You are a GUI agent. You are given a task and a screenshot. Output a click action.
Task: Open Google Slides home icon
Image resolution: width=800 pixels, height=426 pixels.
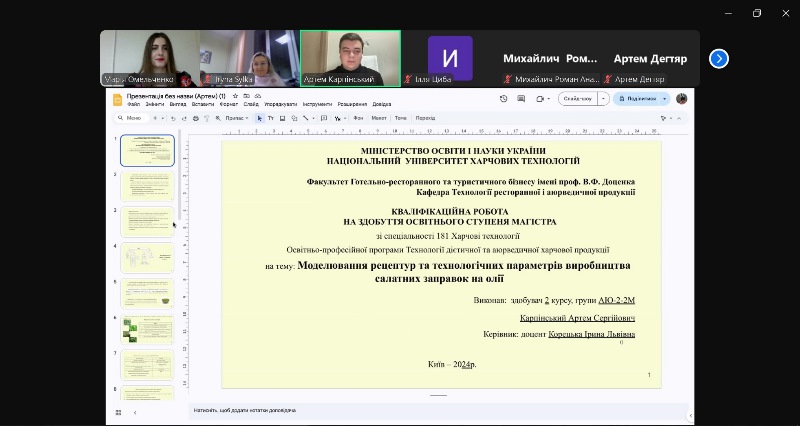(117, 99)
